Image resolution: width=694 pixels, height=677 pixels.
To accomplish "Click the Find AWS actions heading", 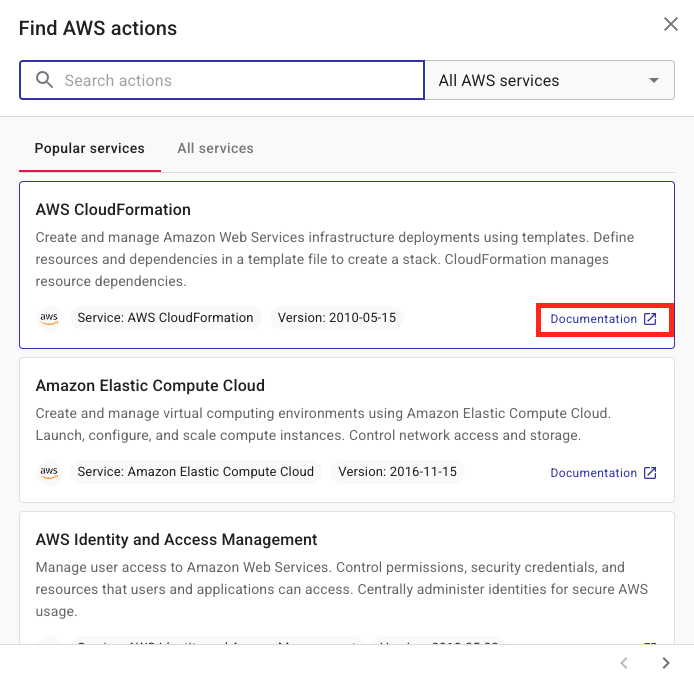I will pos(98,28).
